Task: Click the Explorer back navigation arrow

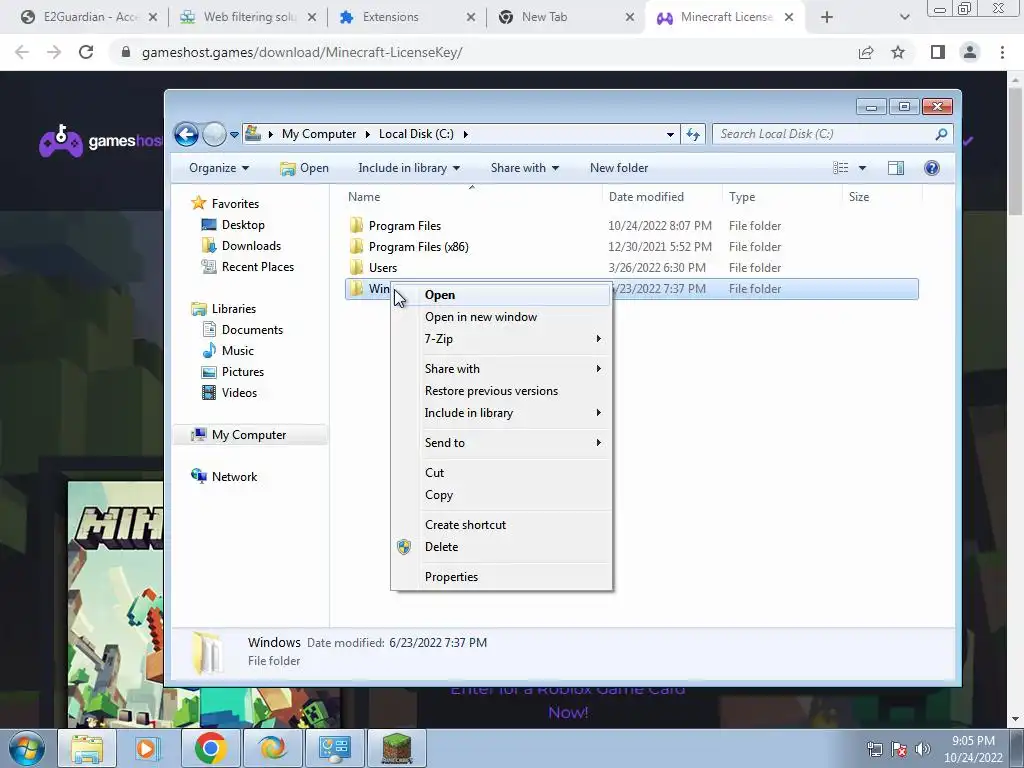Action: tap(186, 135)
